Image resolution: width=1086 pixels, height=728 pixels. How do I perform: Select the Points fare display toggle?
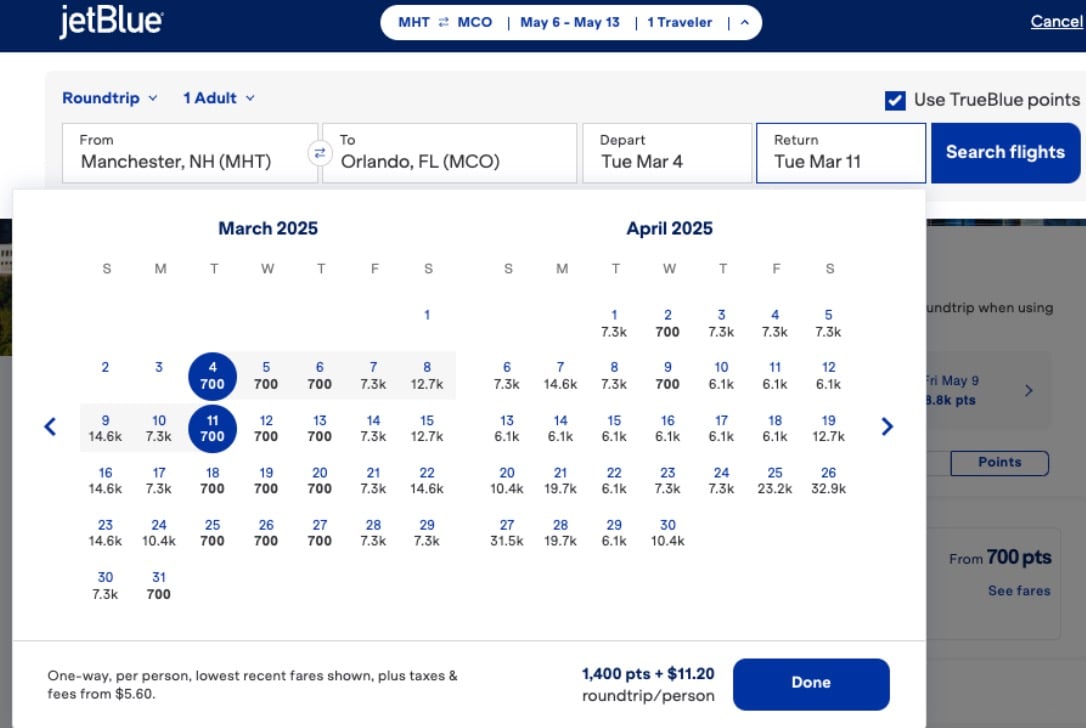[999, 462]
